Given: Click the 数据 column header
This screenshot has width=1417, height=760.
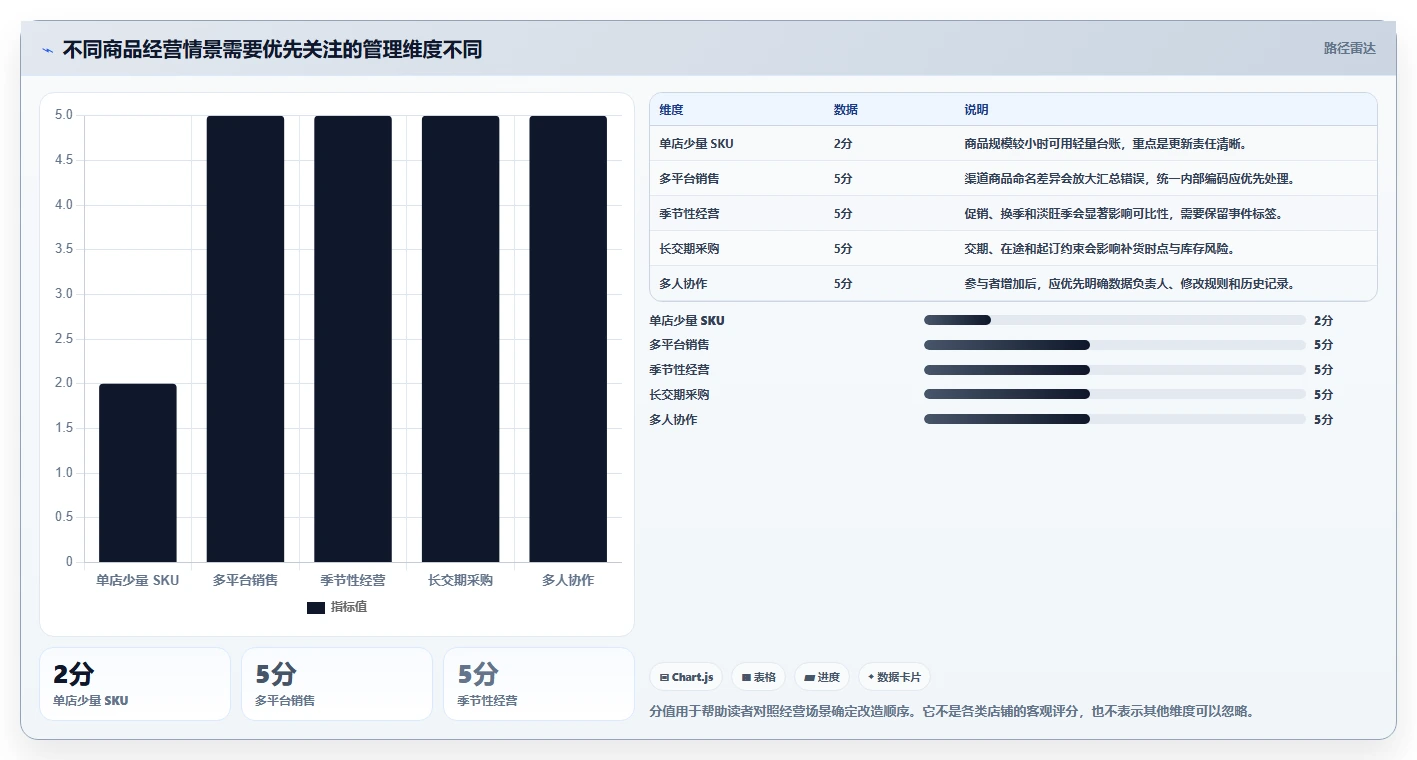Looking at the screenshot, I should click(845, 110).
